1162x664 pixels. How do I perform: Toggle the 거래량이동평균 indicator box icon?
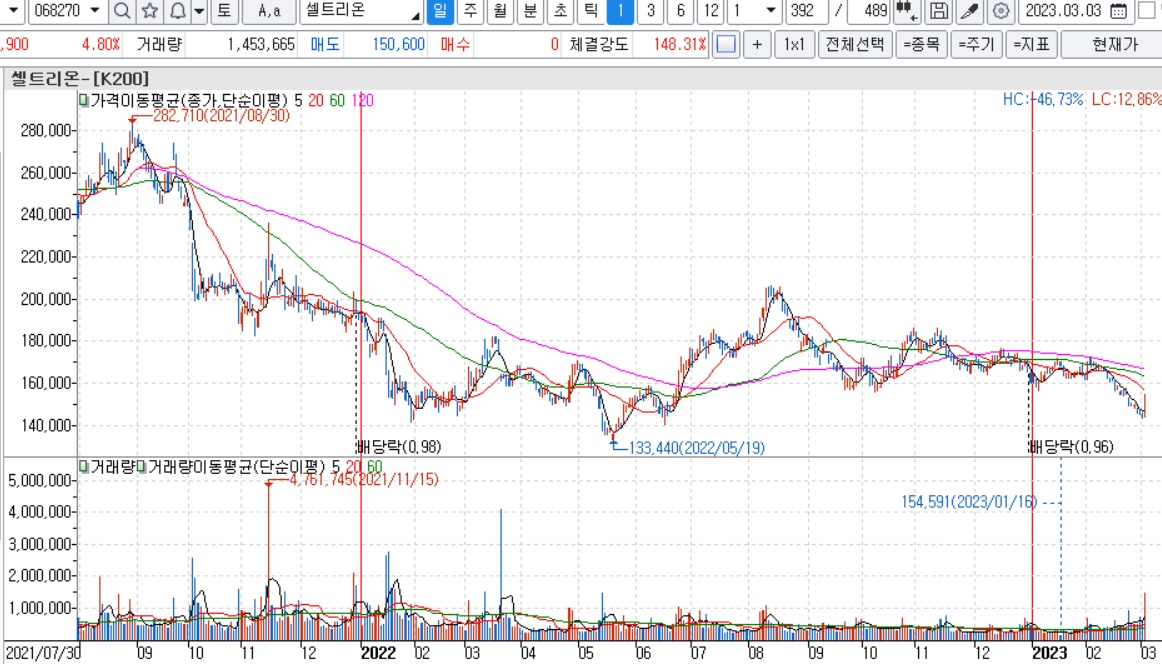pyautogui.click(x=142, y=467)
